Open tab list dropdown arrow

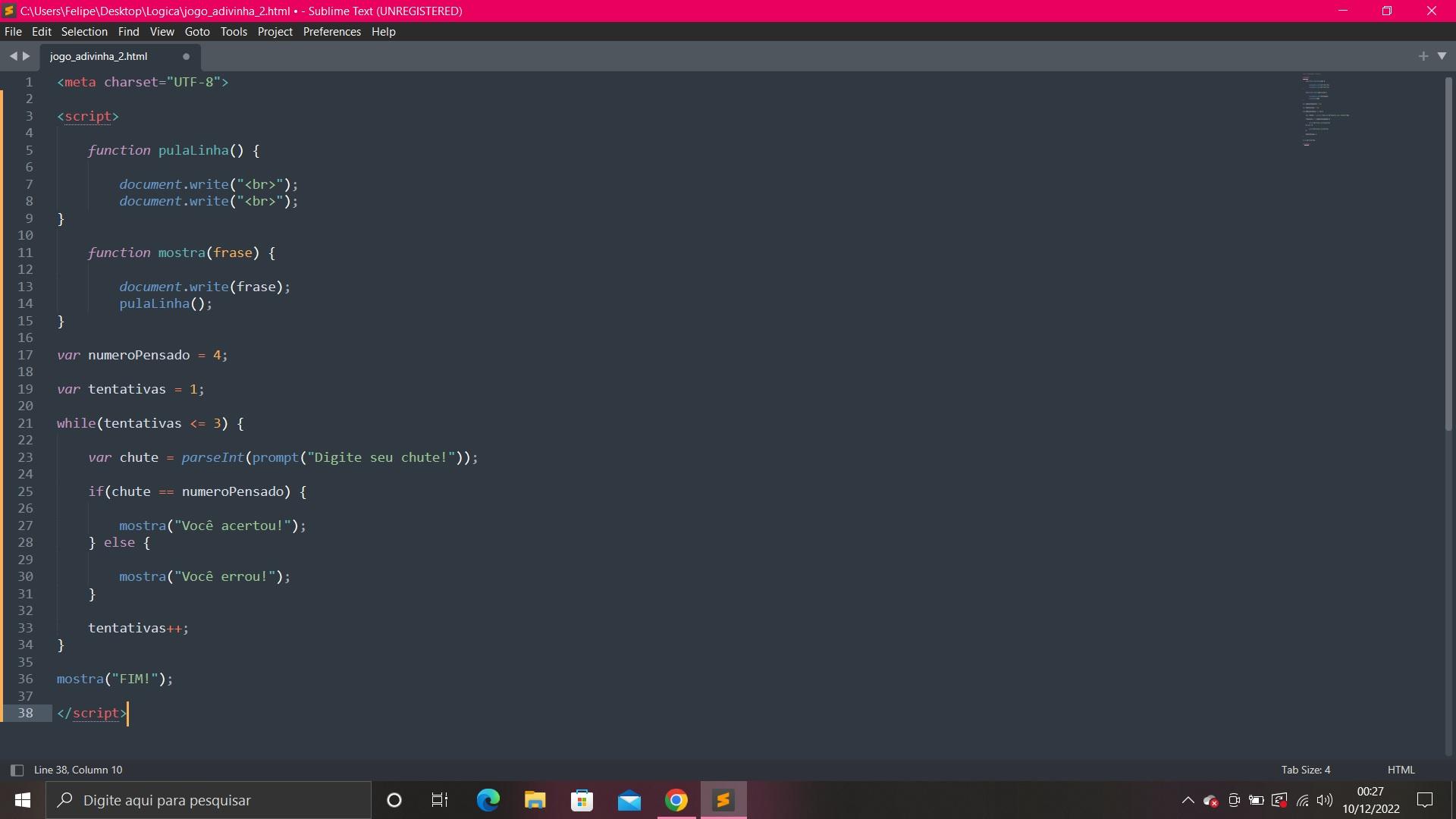pyautogui.click(x=1442, y=56)
